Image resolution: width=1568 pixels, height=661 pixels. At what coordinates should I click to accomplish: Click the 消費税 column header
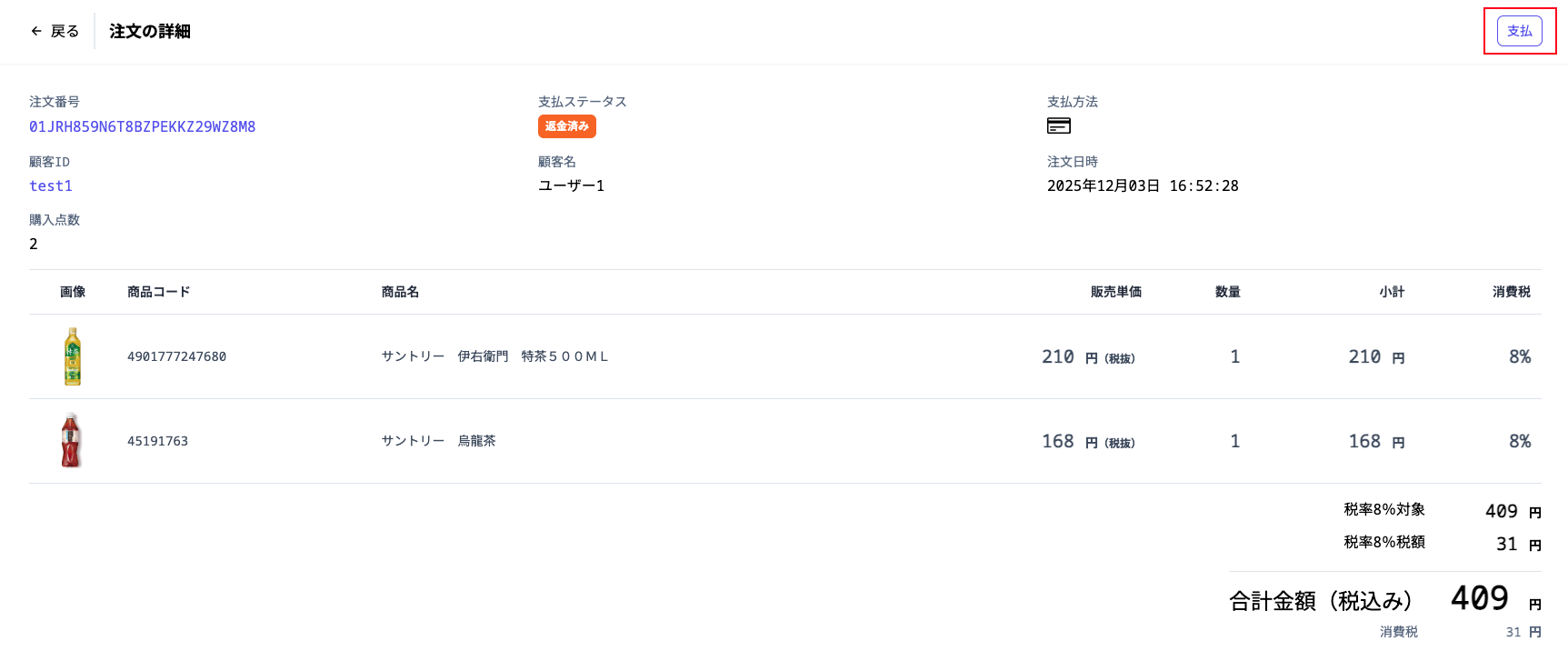[1512, 292]
